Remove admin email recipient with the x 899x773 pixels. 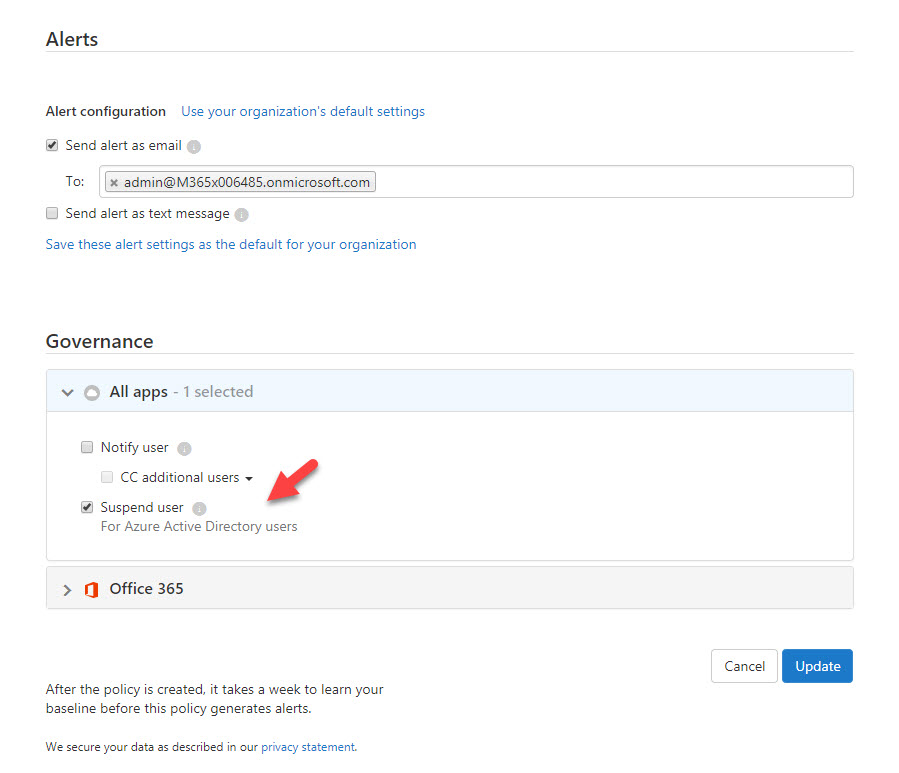pyautogui.click(x=114, y=182)
